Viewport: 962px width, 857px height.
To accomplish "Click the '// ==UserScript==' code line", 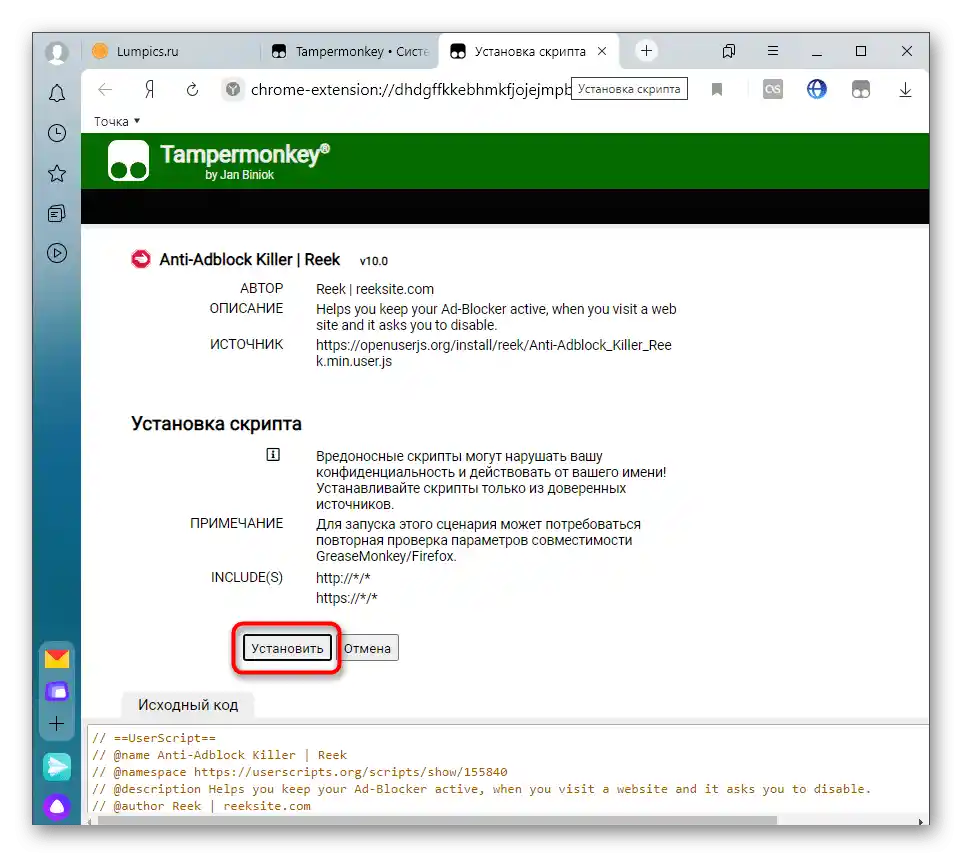I will tap(154, 738).
